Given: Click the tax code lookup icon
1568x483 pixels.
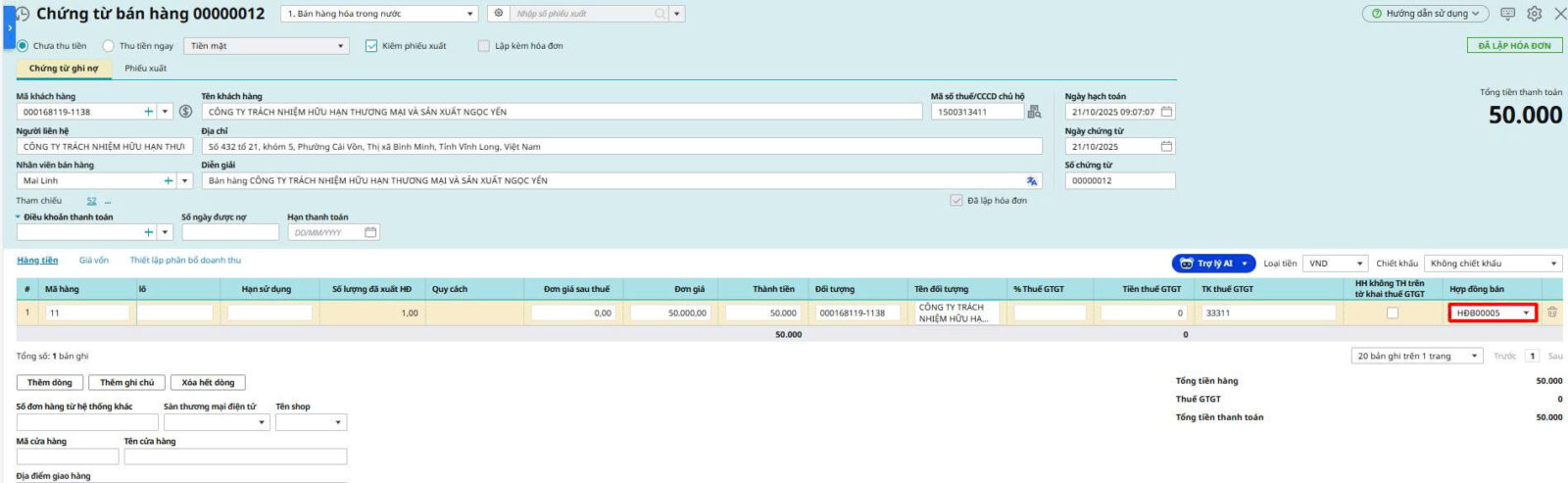Looking at the screenshot, I should coord(1034,112).
